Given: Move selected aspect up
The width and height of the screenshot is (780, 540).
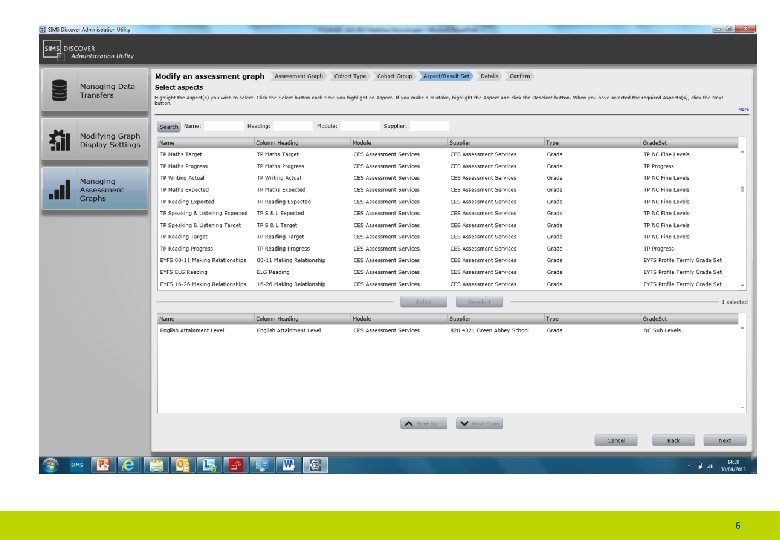Looking at the screenshot, I should (423, 424).
